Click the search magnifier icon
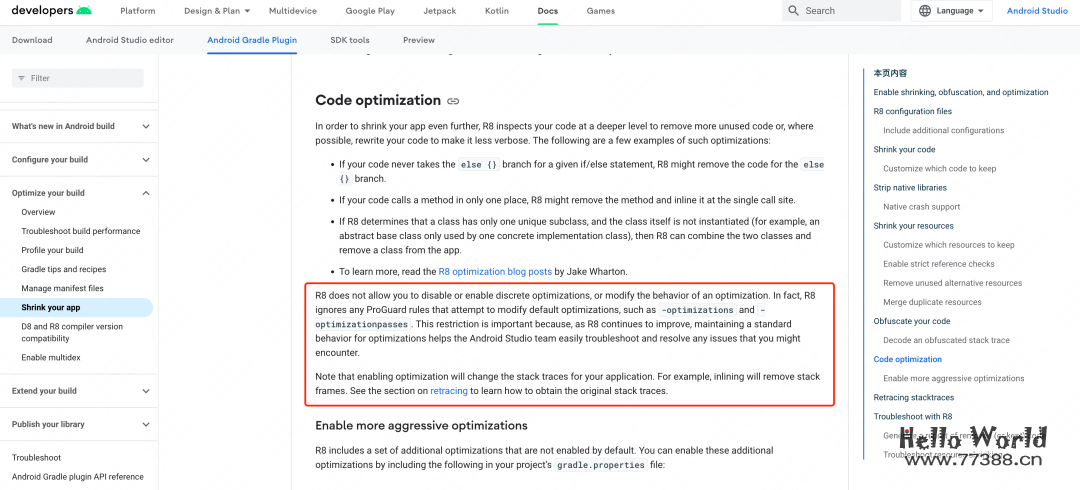This screenshot has width=1080, height=490. click(x=794, y=11)
